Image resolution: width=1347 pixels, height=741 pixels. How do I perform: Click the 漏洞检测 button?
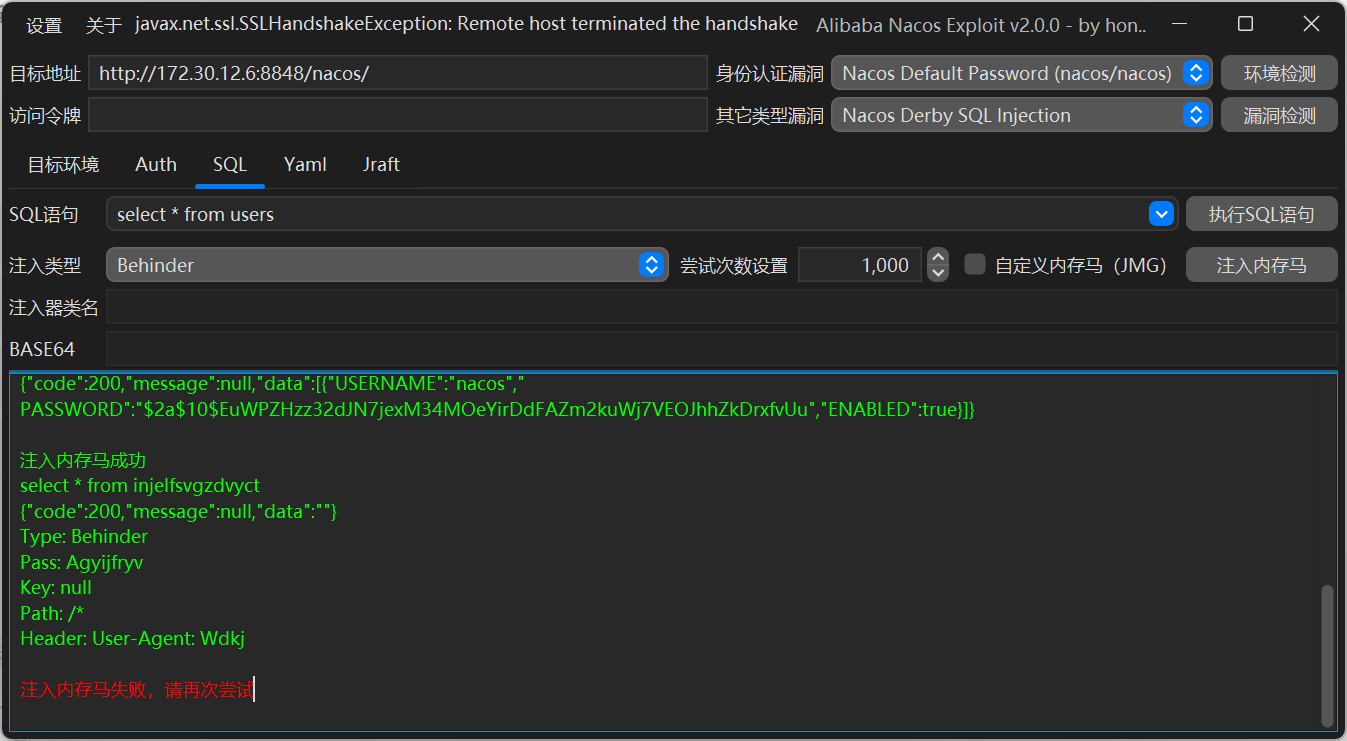pos(1279,115)
